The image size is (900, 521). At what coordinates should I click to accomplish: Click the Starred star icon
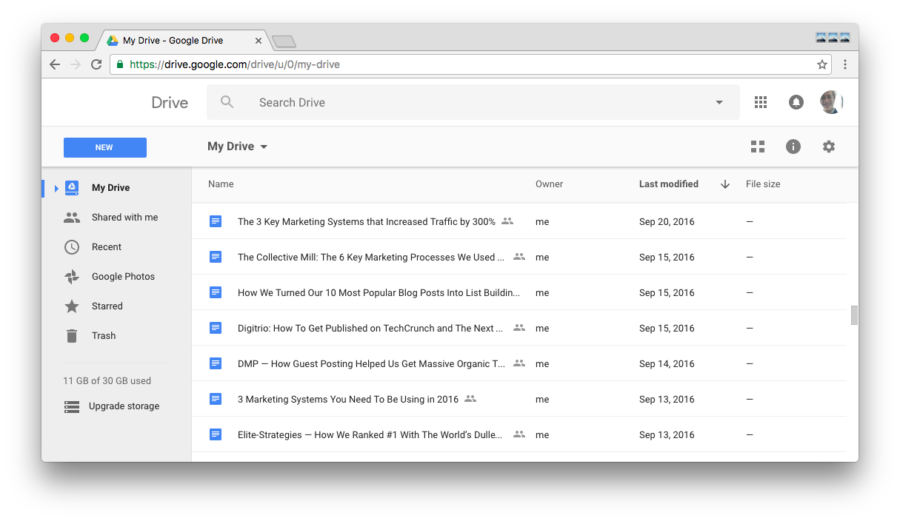point(72,306)
